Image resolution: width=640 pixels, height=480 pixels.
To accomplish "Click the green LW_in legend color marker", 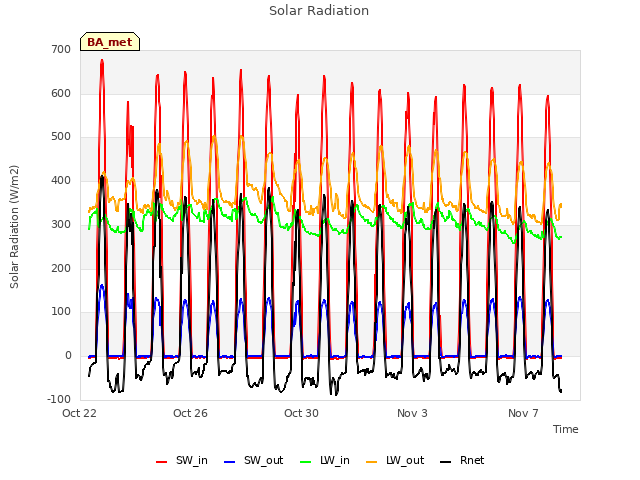I will coord(305,462).
